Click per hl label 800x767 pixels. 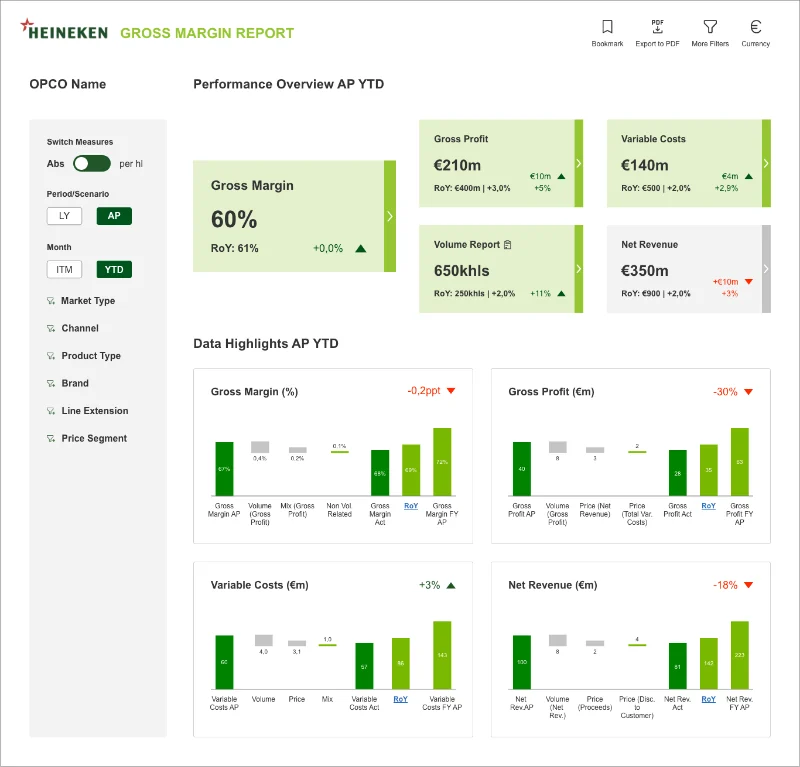tap(131, 164)
